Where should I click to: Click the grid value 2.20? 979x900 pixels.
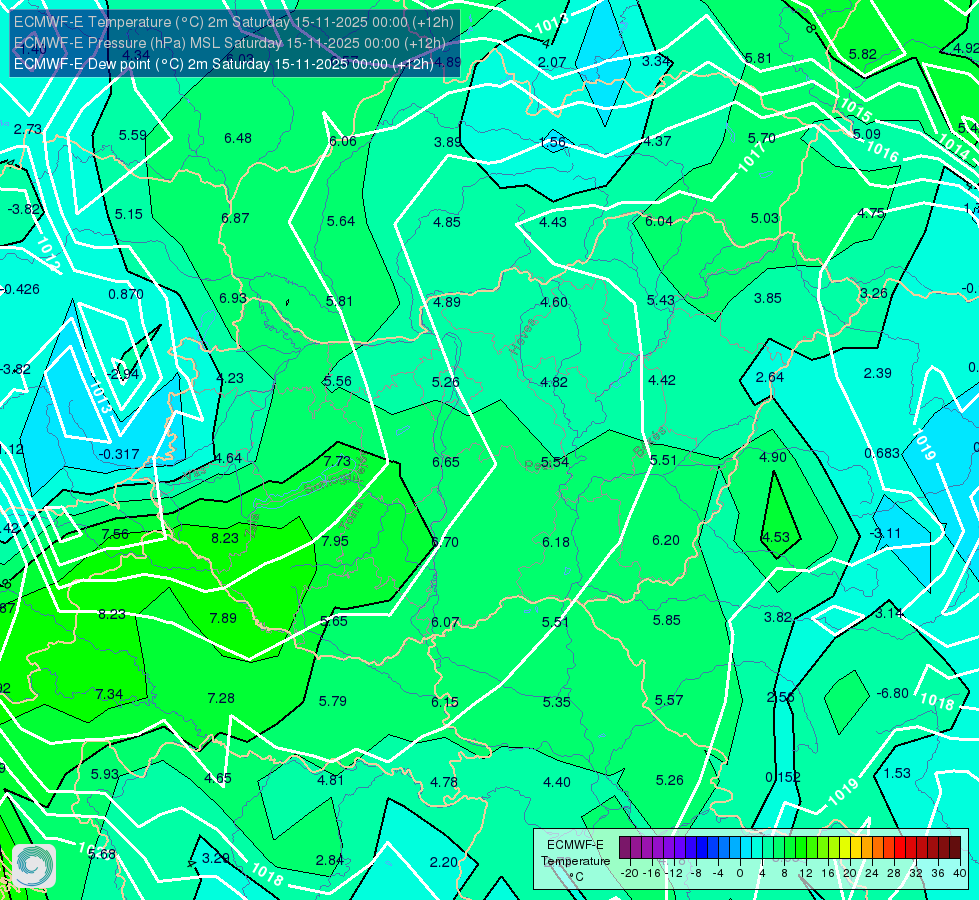tap(444, 862)
